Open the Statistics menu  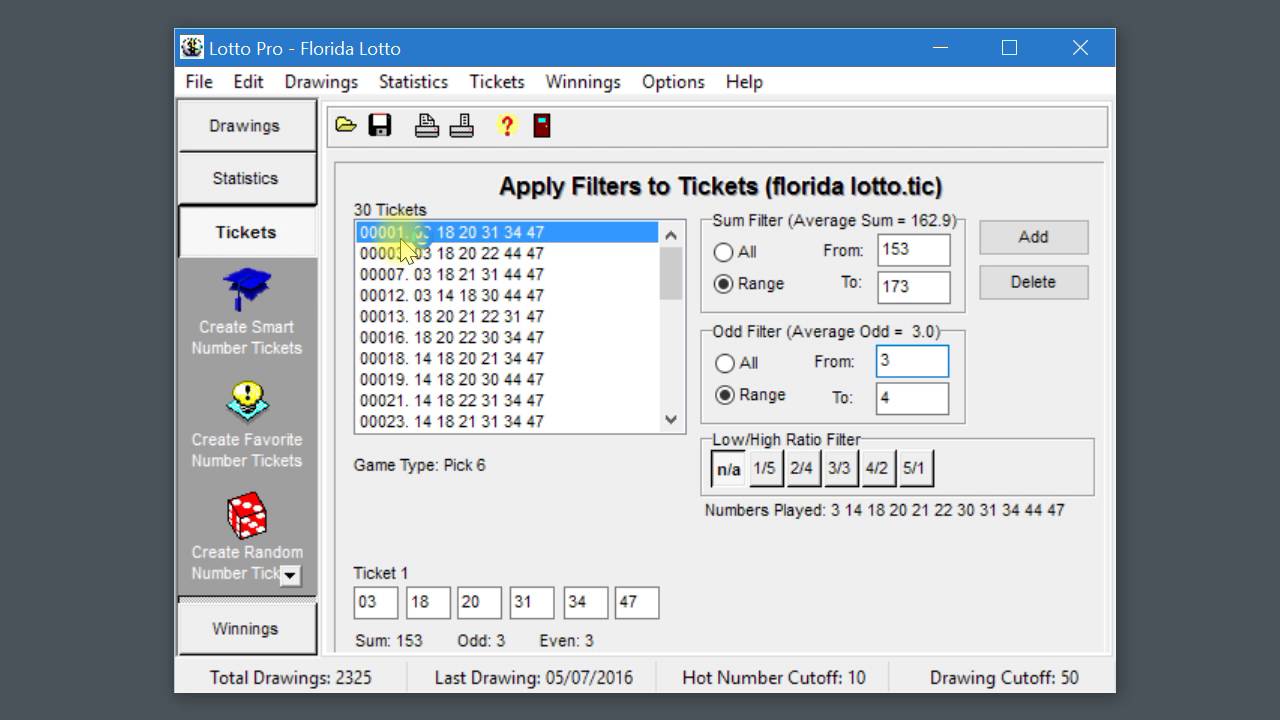pyautogui.click(x=413, y=82)
